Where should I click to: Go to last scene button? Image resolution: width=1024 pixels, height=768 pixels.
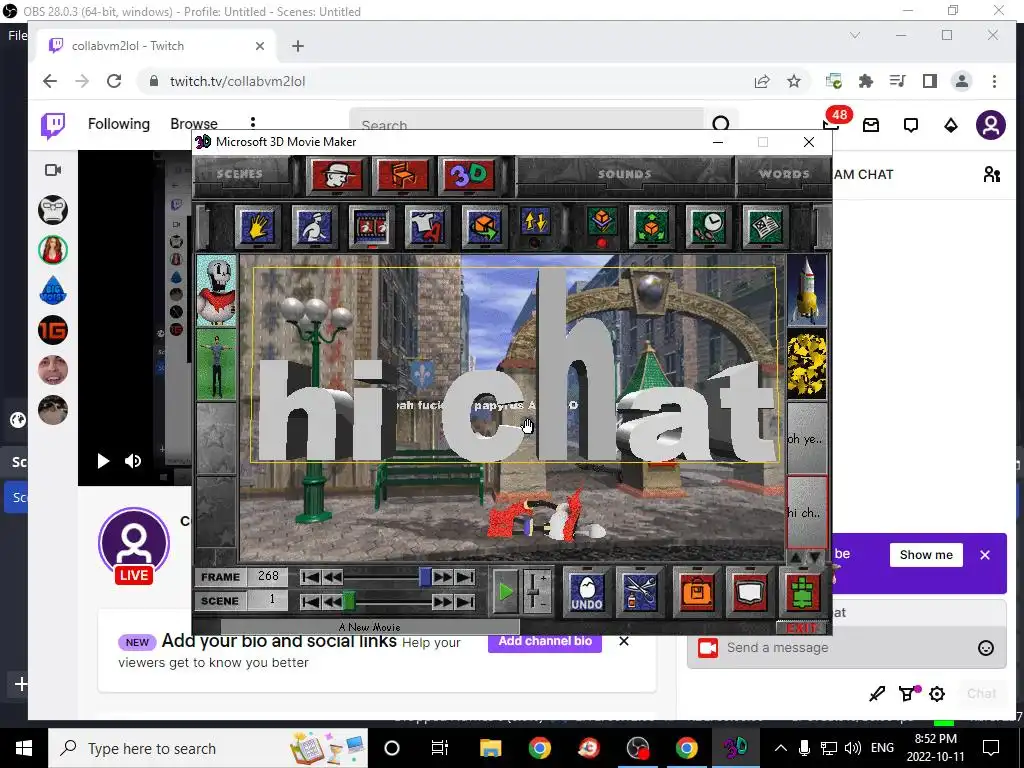[465, 601]
